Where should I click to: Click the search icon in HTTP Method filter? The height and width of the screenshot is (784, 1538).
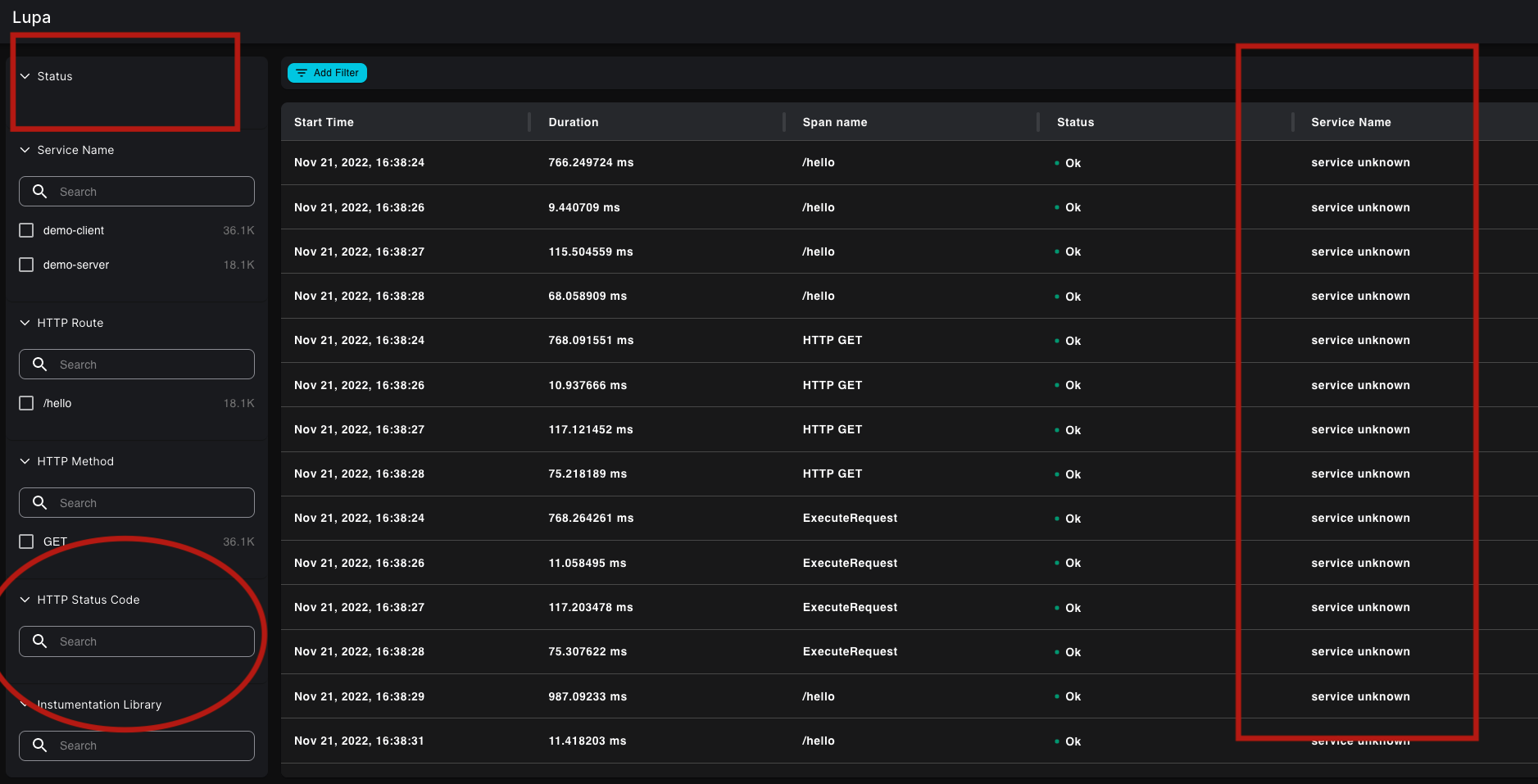[39, 502]
